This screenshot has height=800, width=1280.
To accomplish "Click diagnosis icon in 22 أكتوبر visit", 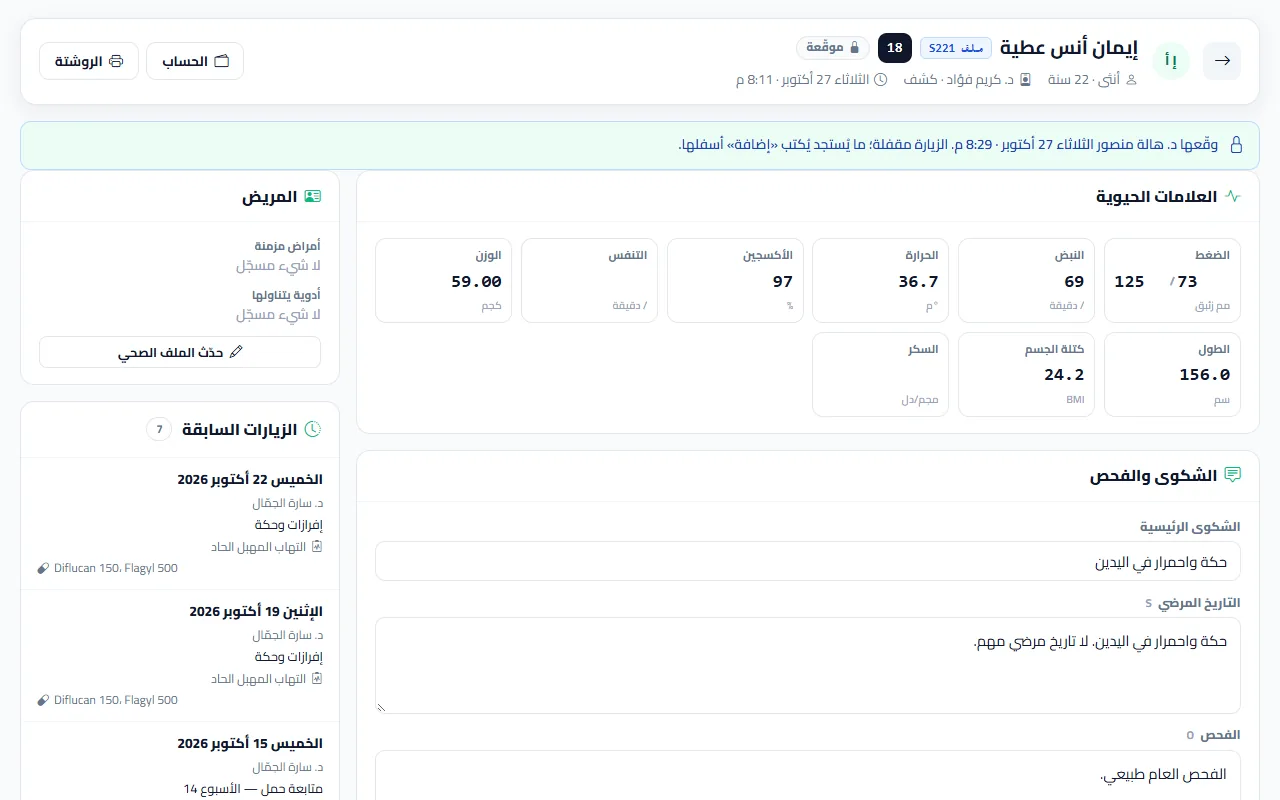I will (x=317, y=547).
